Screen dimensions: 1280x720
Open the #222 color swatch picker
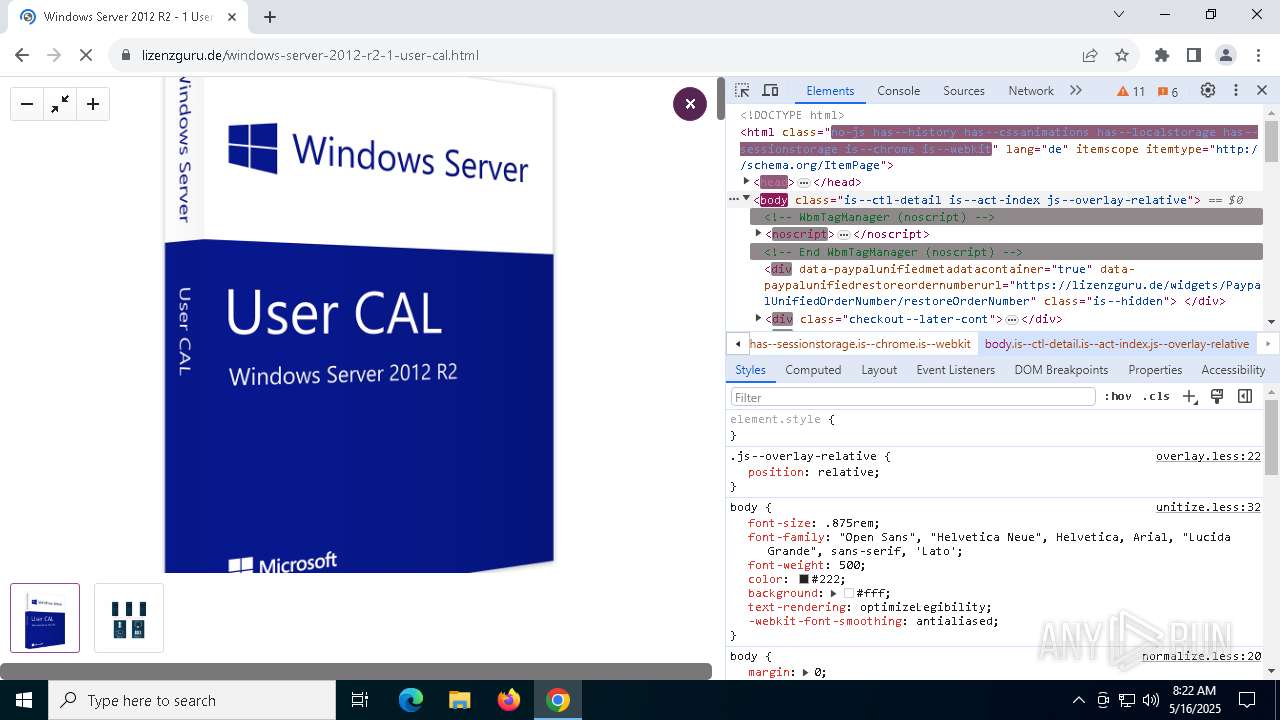tap(803, 579)
